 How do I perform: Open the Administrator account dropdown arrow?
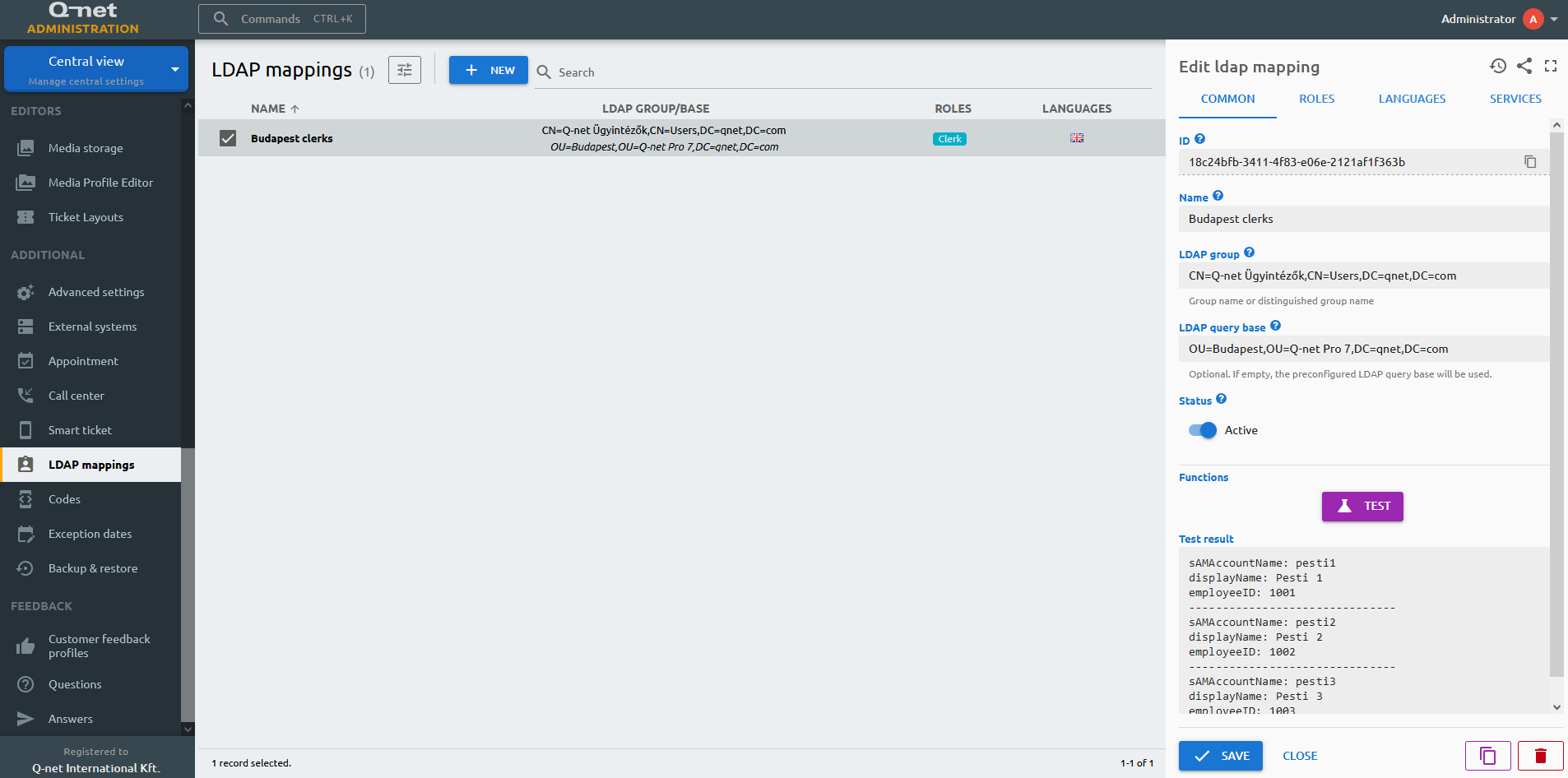[x=1554, y=19]
